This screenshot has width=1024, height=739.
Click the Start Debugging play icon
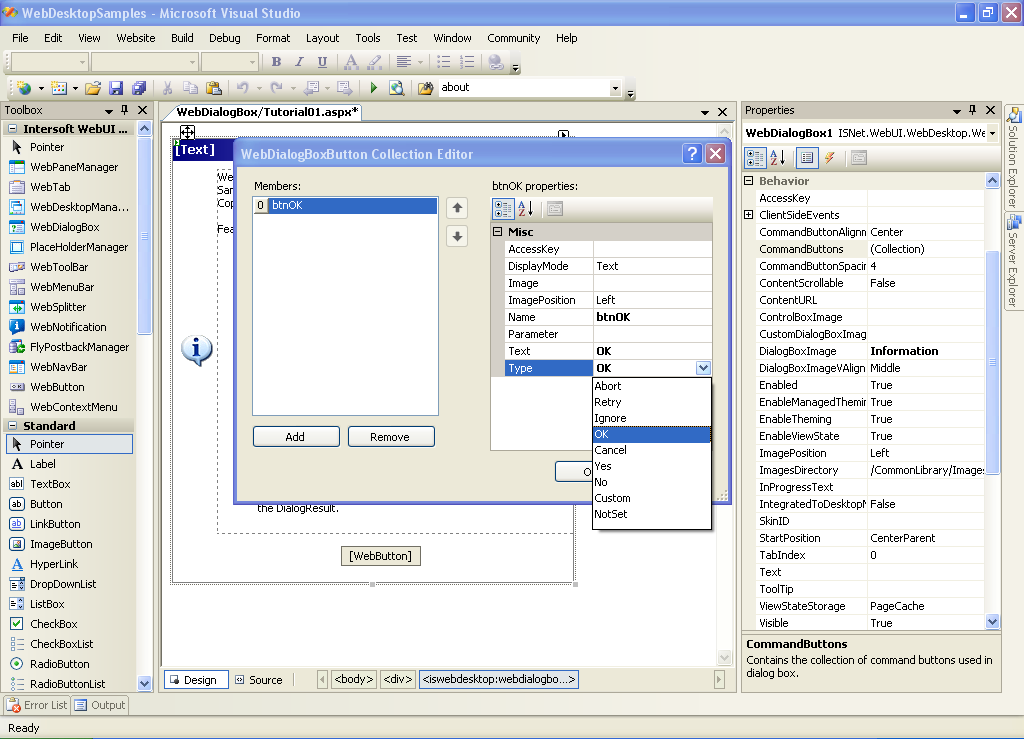point(374,88)
